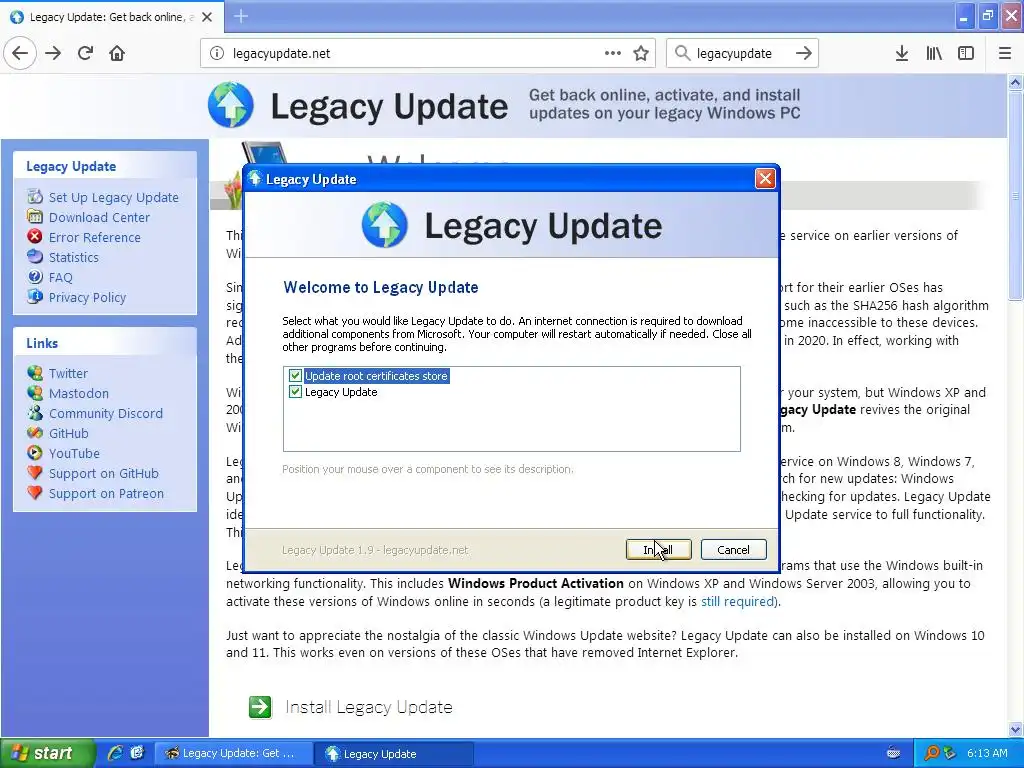Click the system tray search icon
1024x768 pixels.
931,753
